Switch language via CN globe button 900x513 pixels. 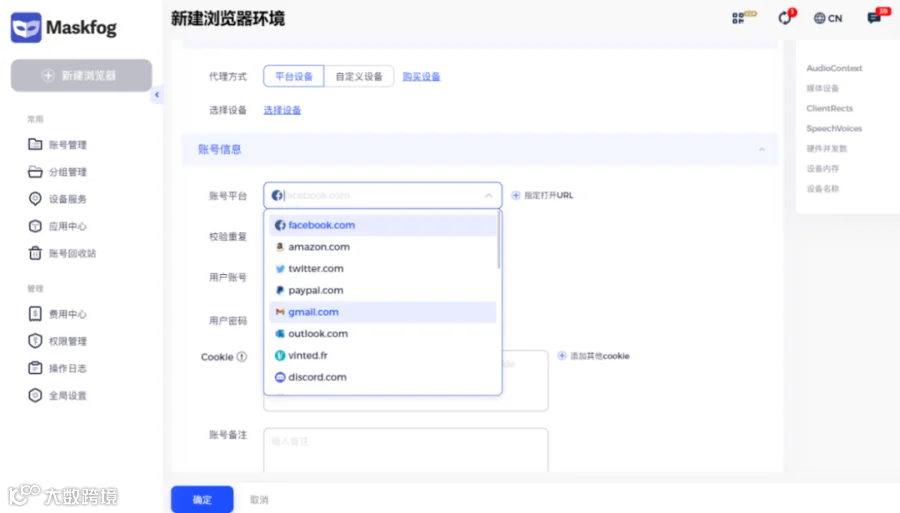(x=828, y=18)
